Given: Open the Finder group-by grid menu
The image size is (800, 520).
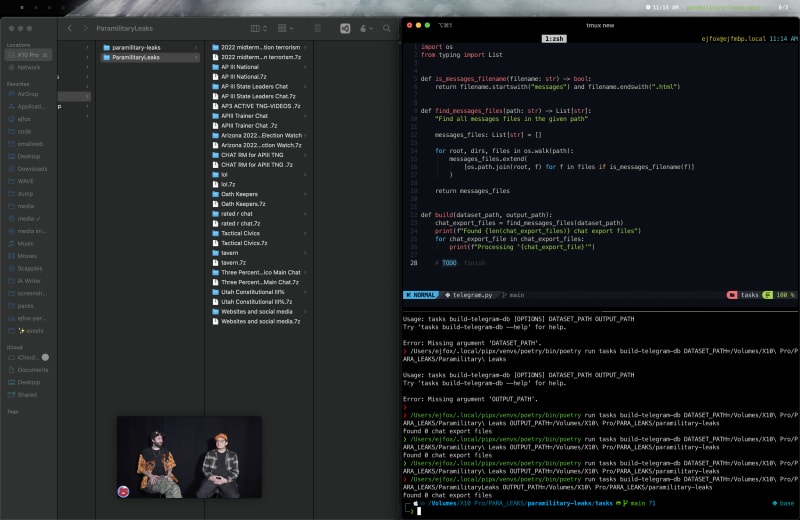Looking at the screenshot, I should (x=285, y=29).
